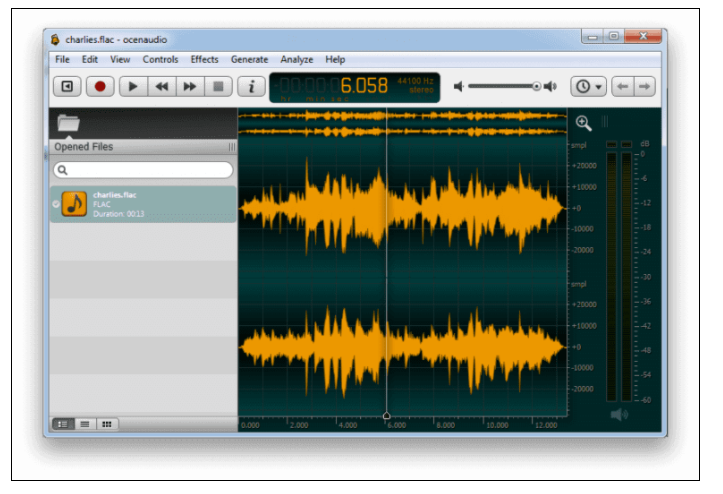Image resolution: width=723 pixels, height=494 pixels.
Task: Minimize the ocenaudio window
Action: click(593, 36)
